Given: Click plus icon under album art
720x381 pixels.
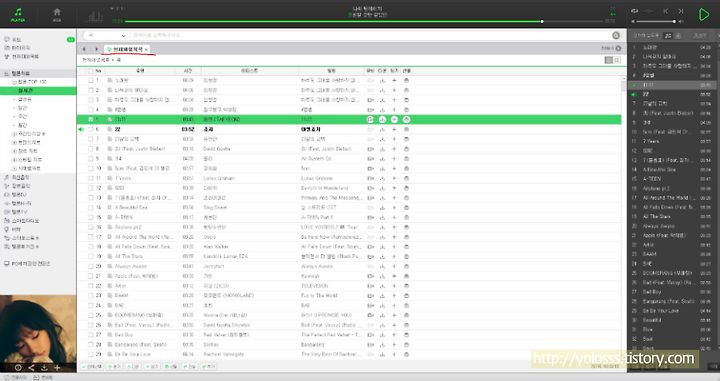Looking at the screenshot, I should (57, 368).
